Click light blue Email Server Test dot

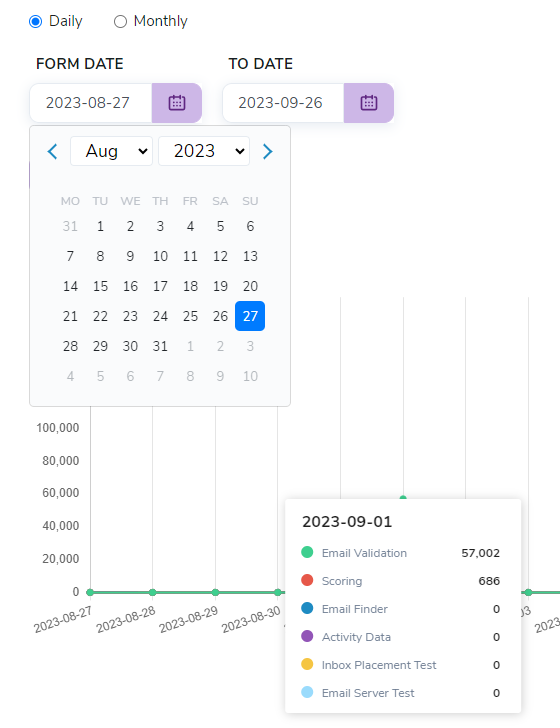[307, 692]
